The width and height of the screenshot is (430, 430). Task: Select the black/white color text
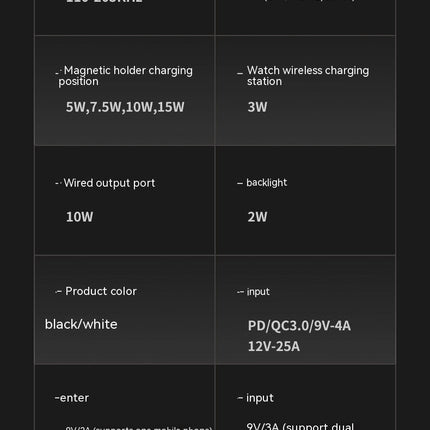pyautogui.click(x=81, y=324)
